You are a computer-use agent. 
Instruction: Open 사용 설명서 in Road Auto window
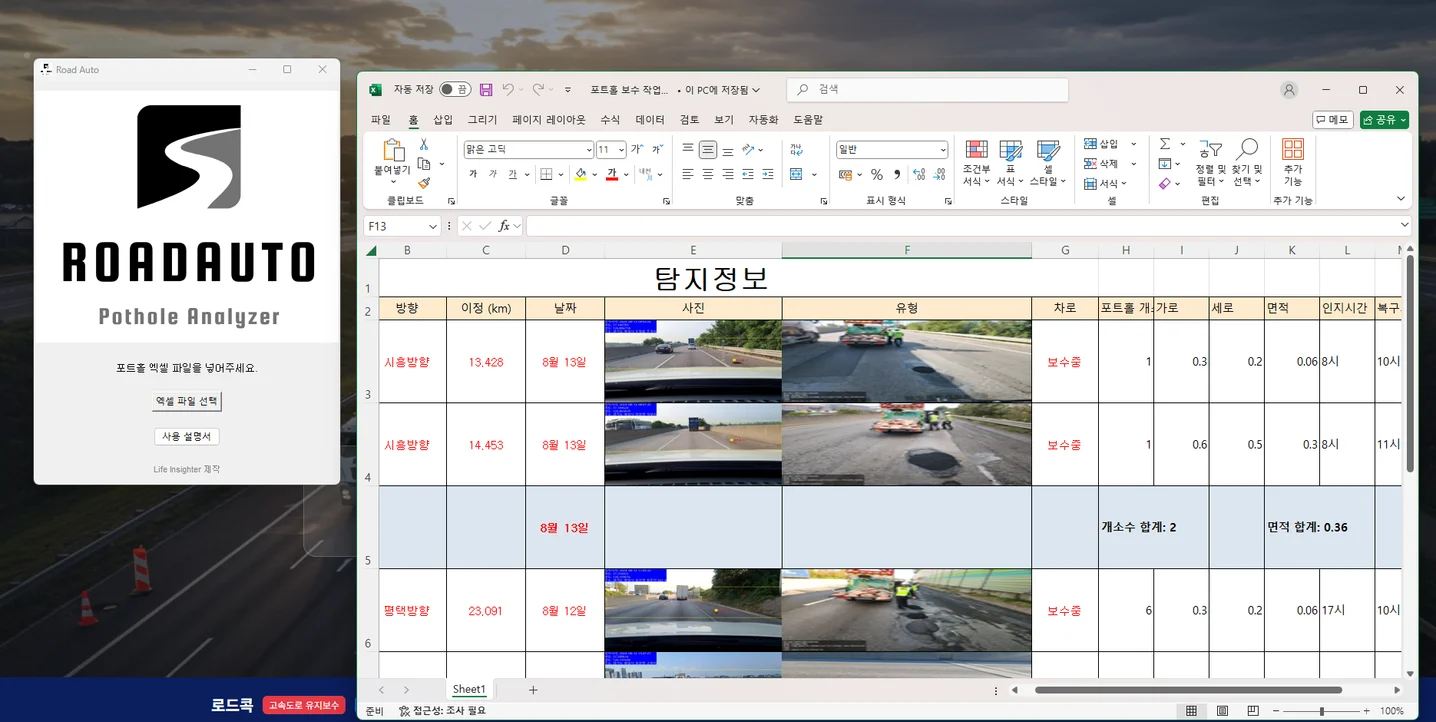click(x=186, y=436)
